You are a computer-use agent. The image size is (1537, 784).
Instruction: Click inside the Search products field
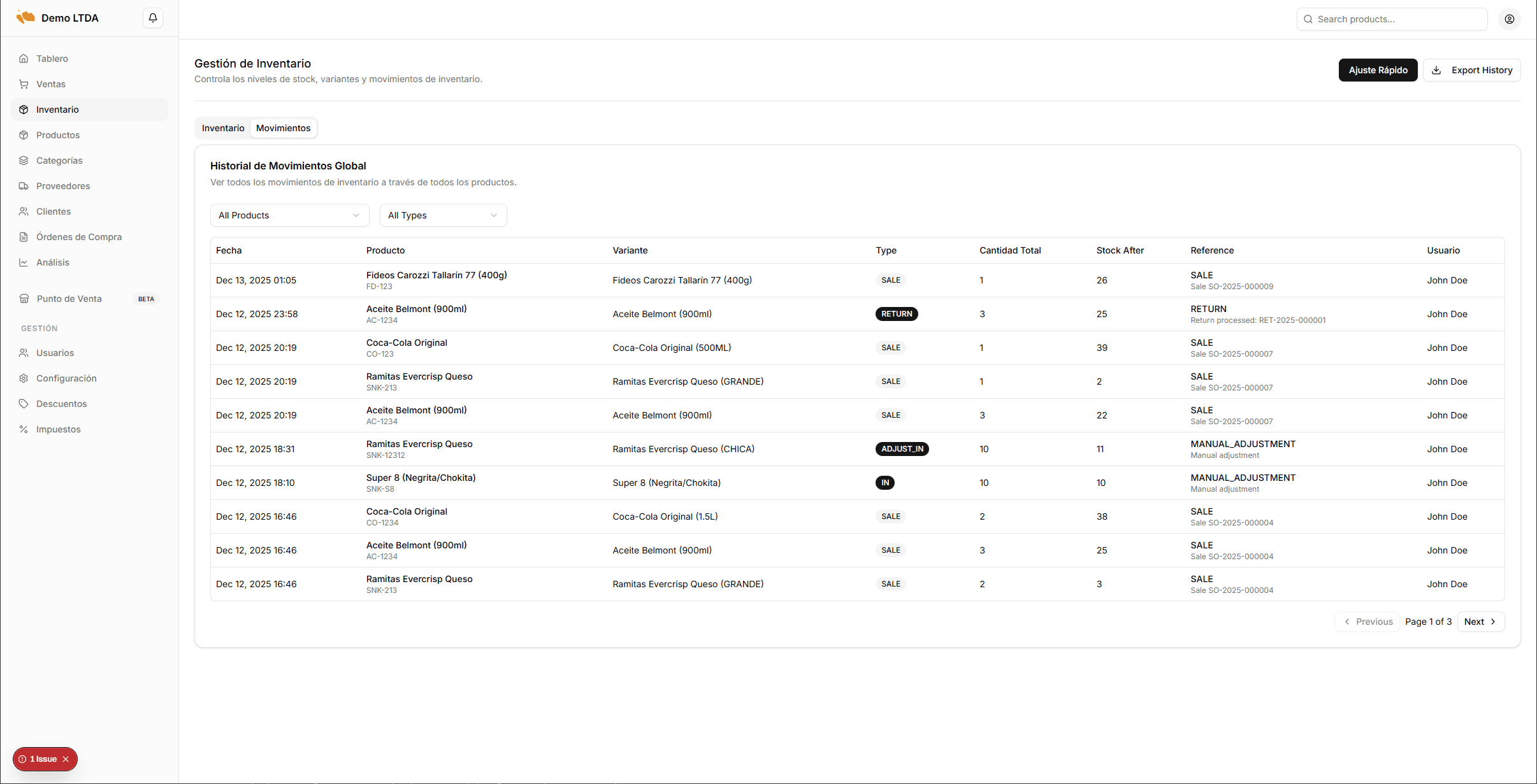pyautogui.click(x=1392, y=18)
